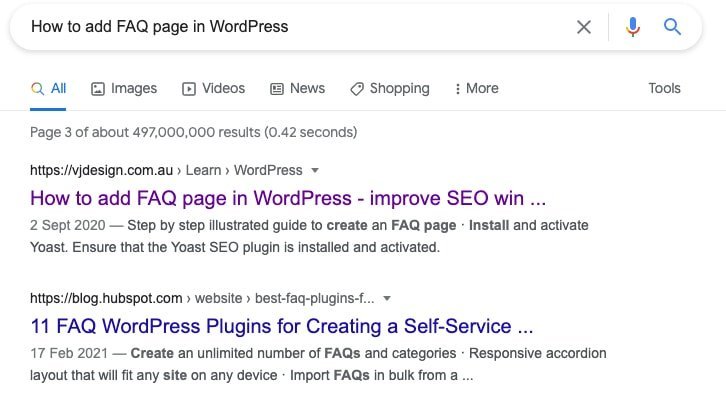Click the Images tab icon

tap(98, 89)
